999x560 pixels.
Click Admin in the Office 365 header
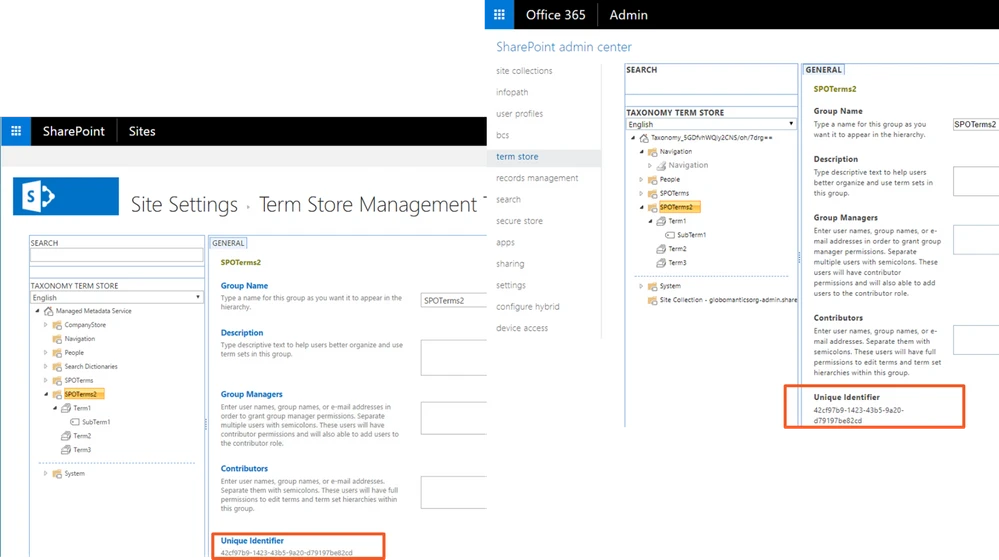click(x=628, y=15)
